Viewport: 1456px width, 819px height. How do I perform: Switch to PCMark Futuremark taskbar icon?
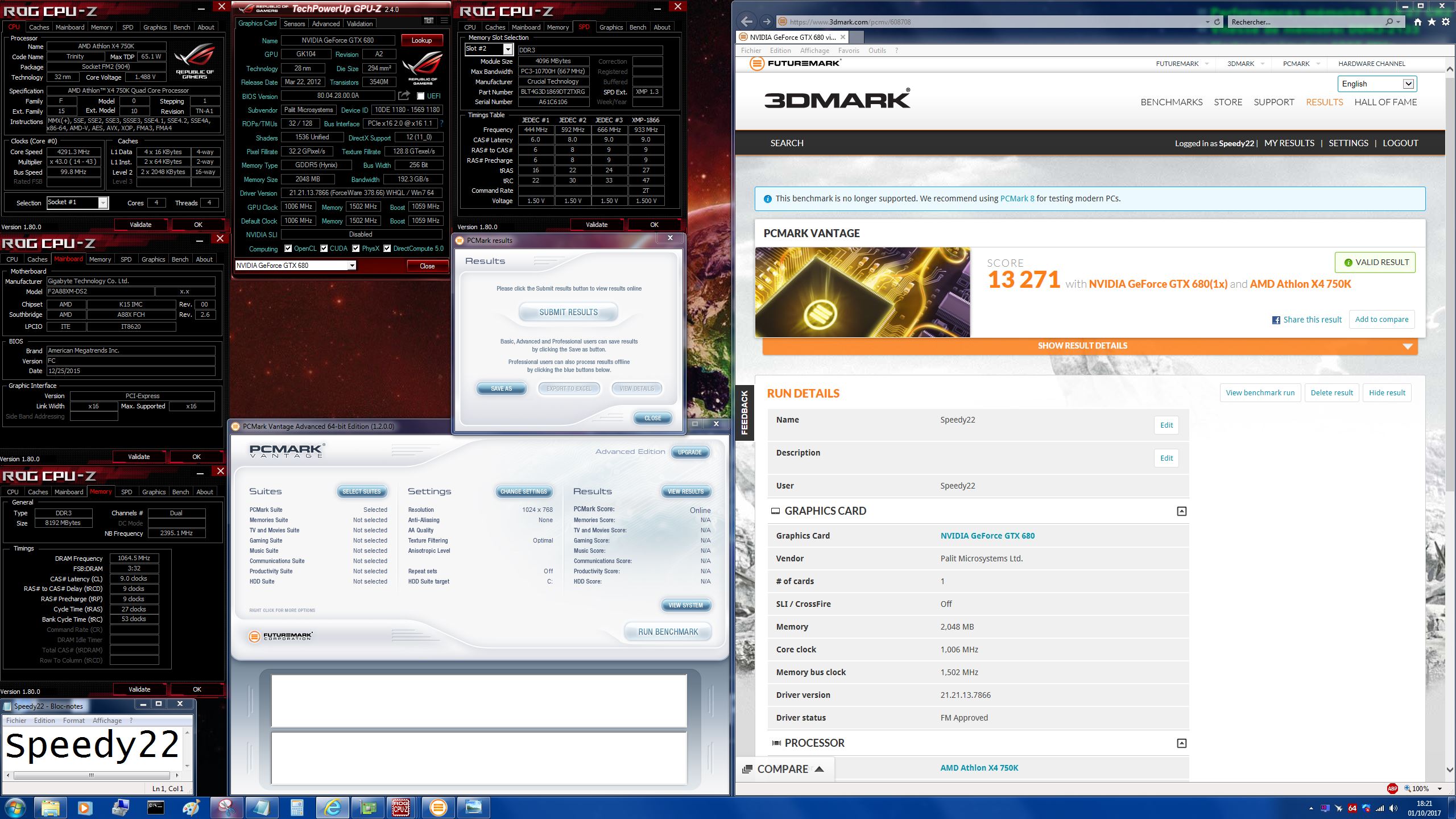[438, 808]
